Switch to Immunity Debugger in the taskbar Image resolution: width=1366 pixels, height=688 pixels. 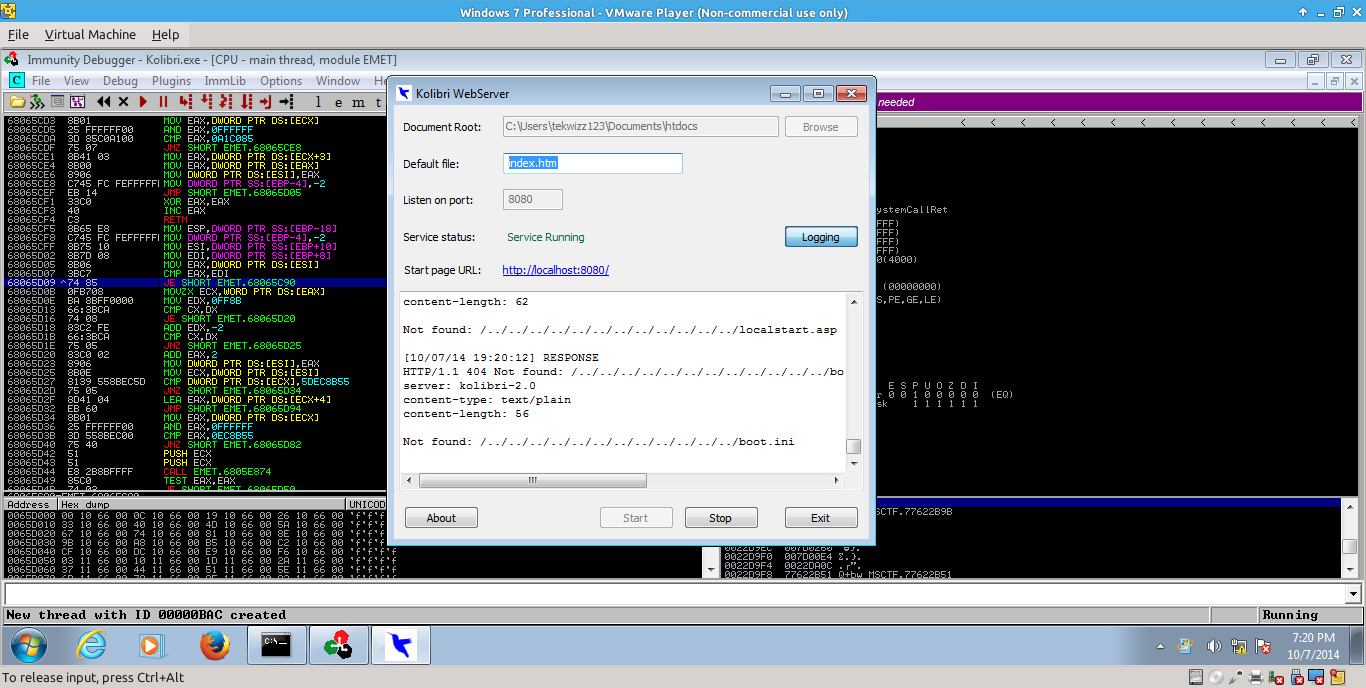(x=339, y=646)
